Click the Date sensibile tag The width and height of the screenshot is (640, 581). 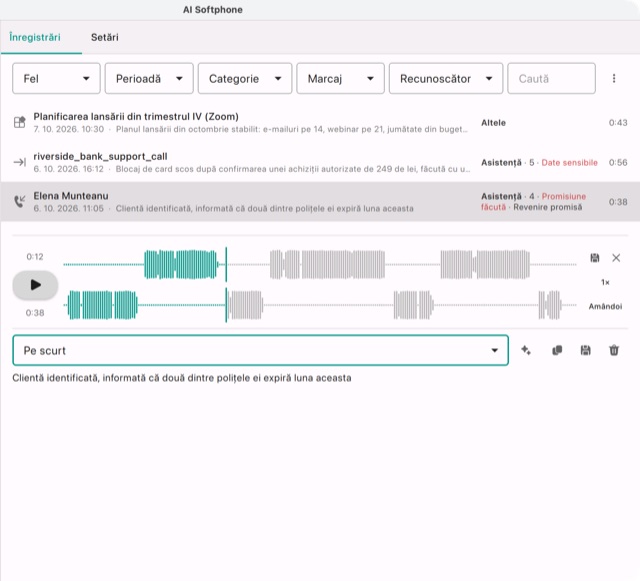point(569,163)
